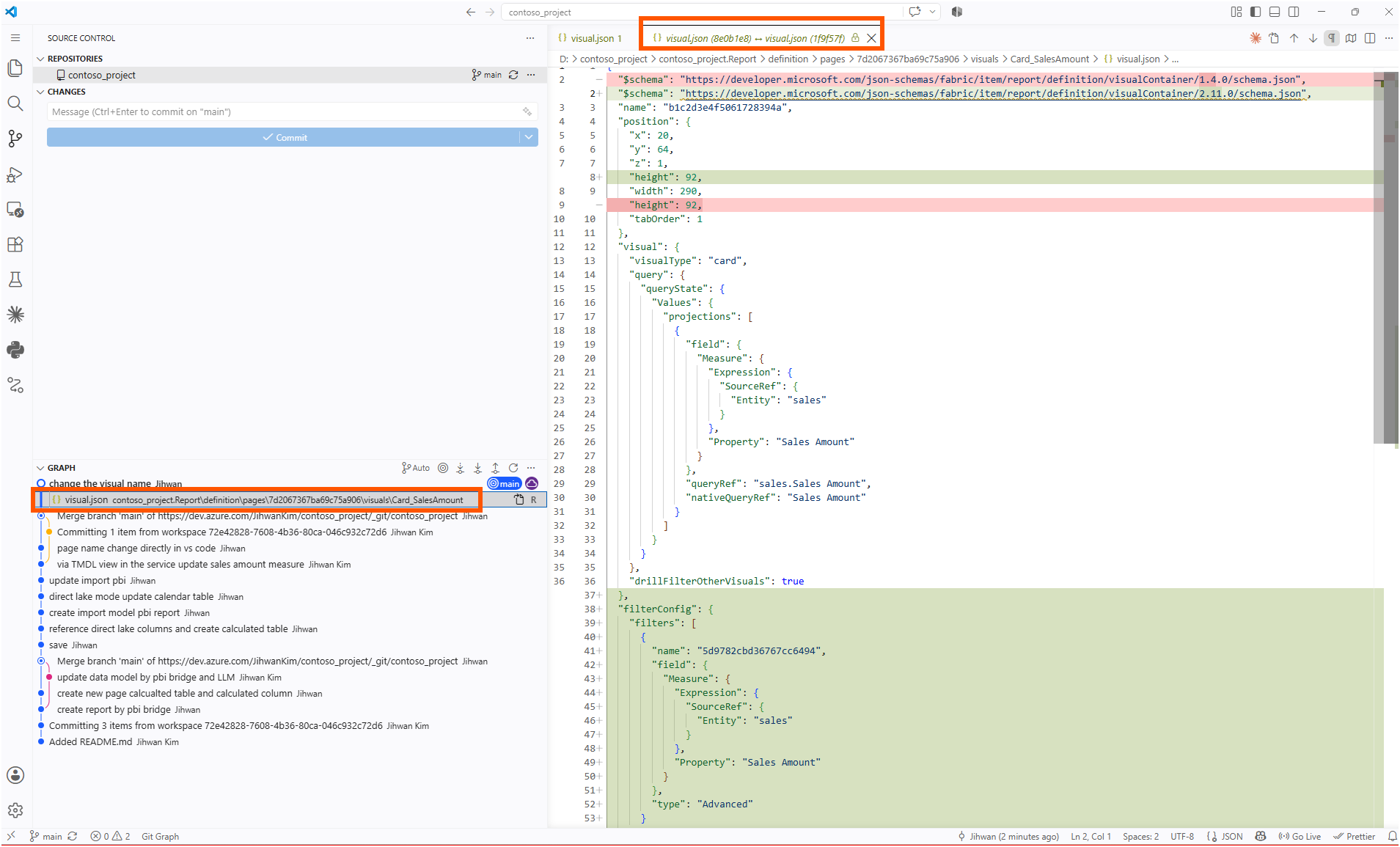Open Remote Explorer in activity bar
1400x847 pixels.
click(x=15, y=210)
